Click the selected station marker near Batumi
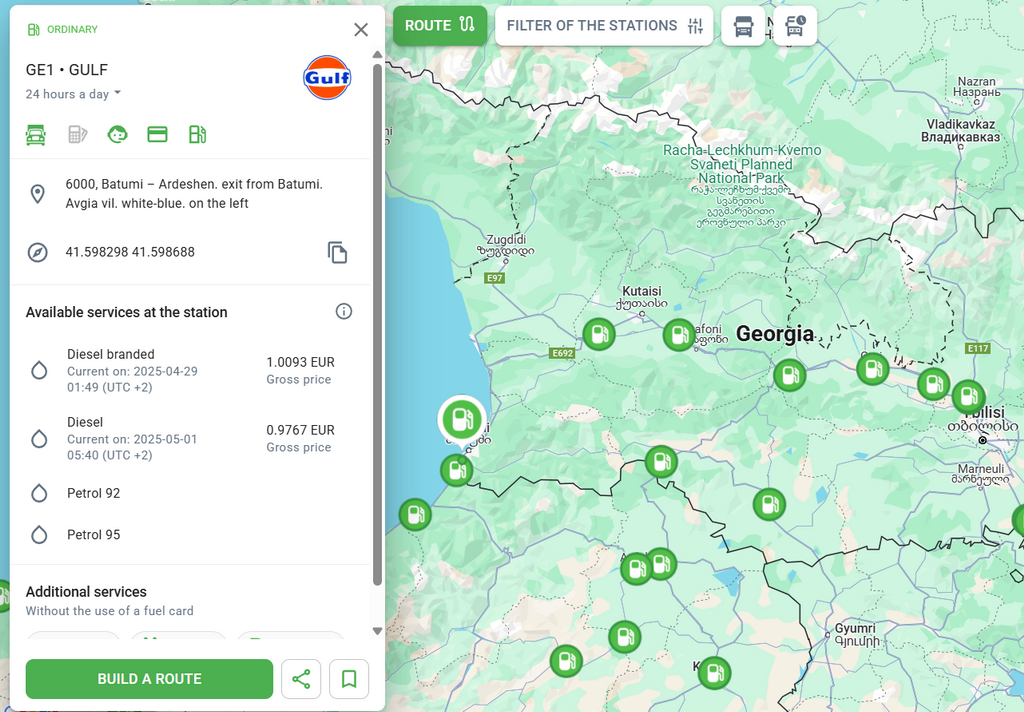 (x=462, y=419)
